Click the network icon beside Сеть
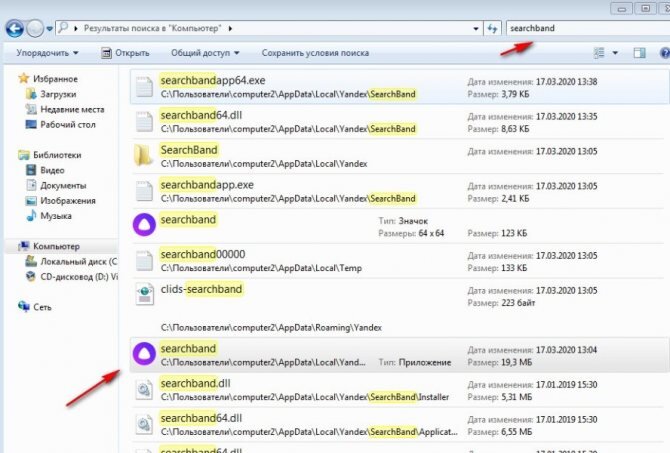 click(x=24, y=306)
